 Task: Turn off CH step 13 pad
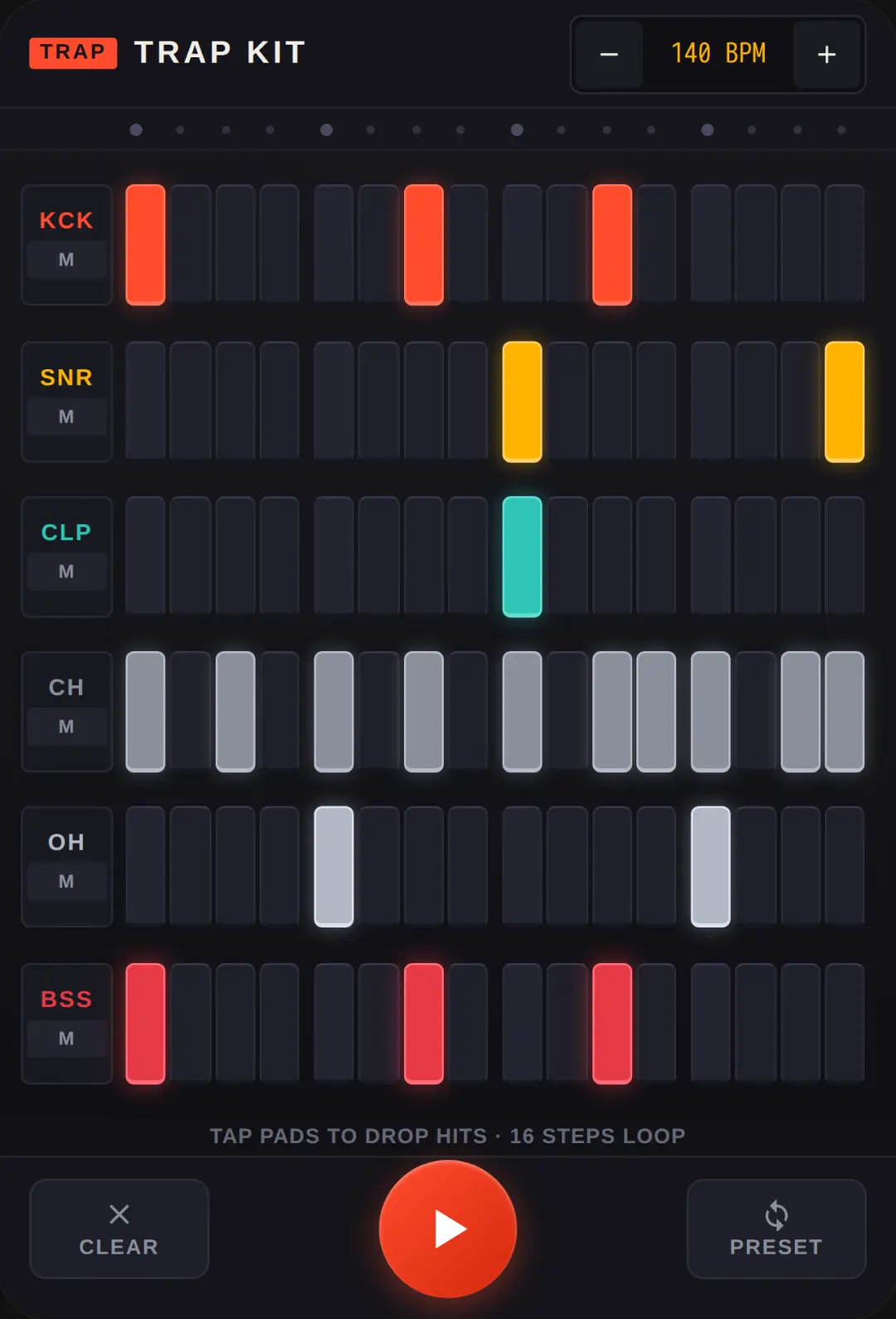click(711, 712)
